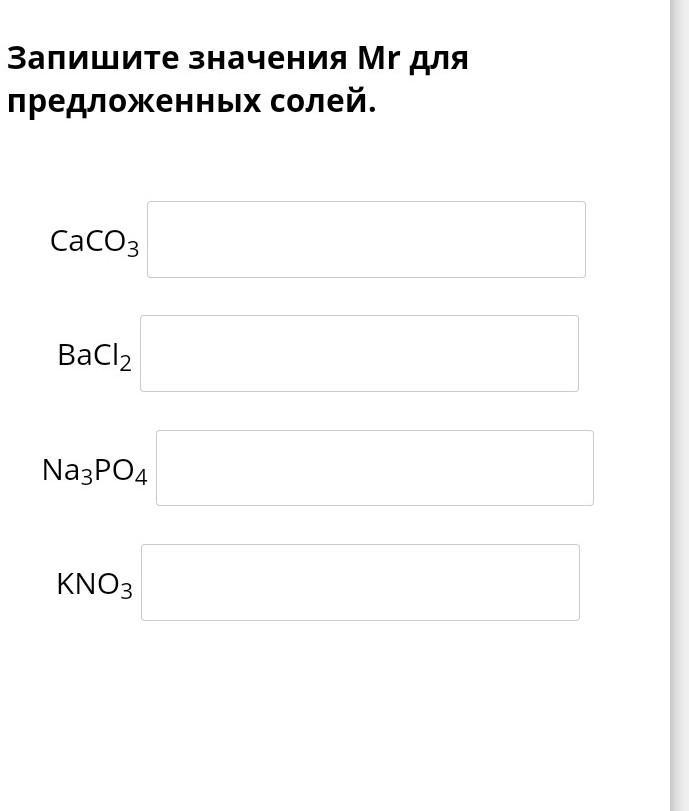
Task: Click the BaCl2 formula label
Action: [x=94, y=356]
